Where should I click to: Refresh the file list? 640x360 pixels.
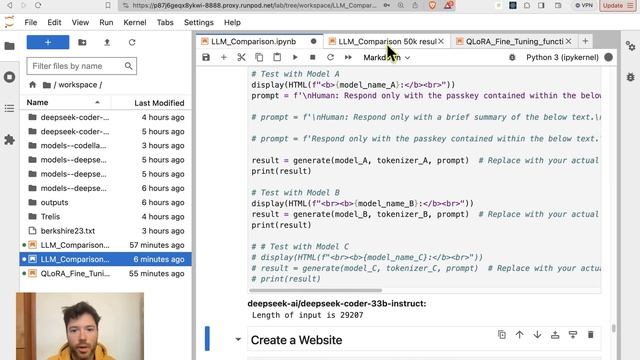(132, 42)
